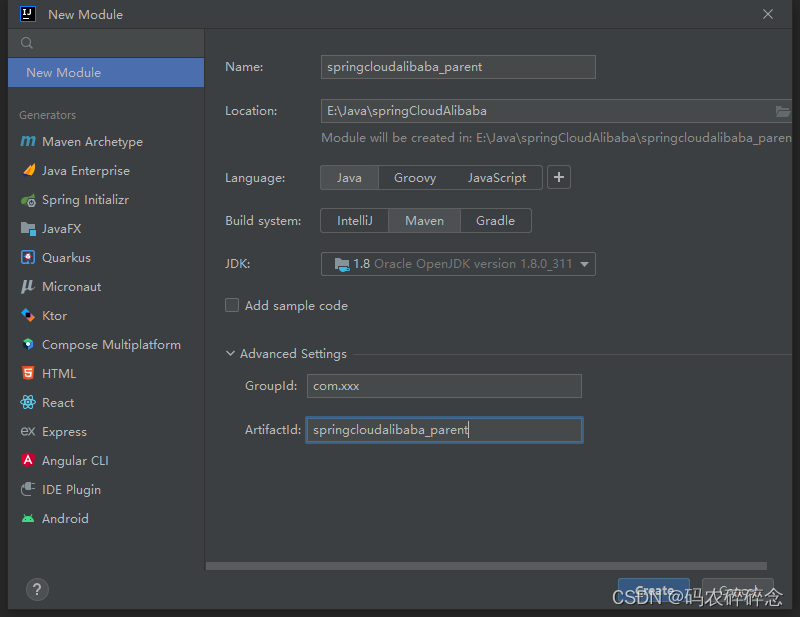Select Groovy as the language
Image resolution: width=800 pixels, height=617 pixels.
coord(415,178)
